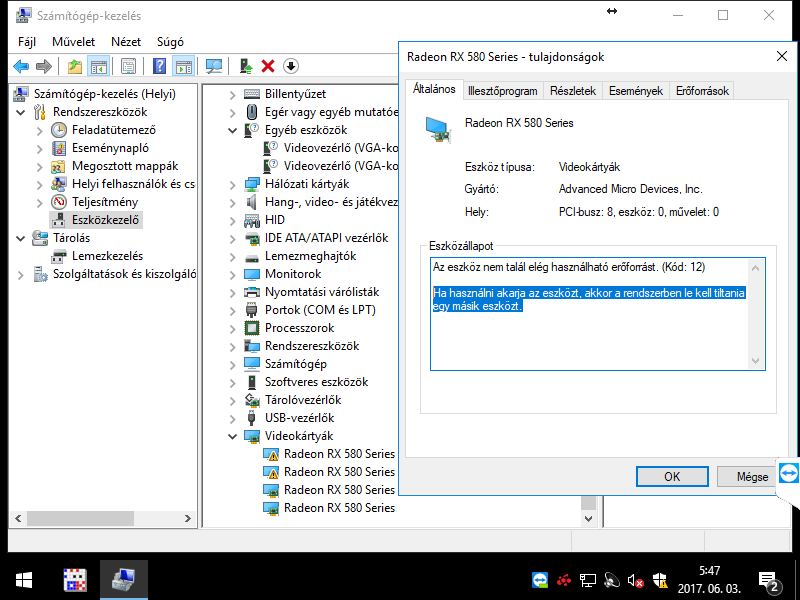Open TeamViewer tray icon
Image resolution: width=800 pixels, height=600 pixels.
(540, 580)
